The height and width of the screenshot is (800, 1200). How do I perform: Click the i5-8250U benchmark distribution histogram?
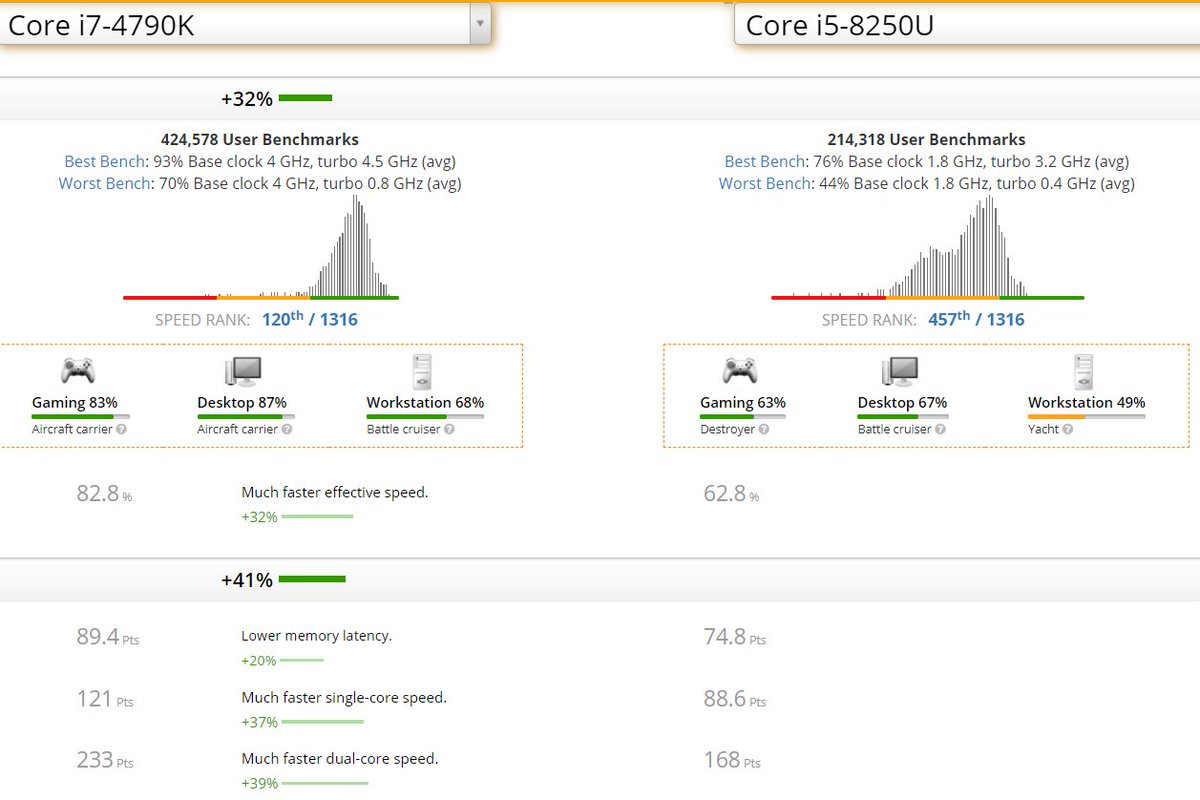(x=928, y=247)
